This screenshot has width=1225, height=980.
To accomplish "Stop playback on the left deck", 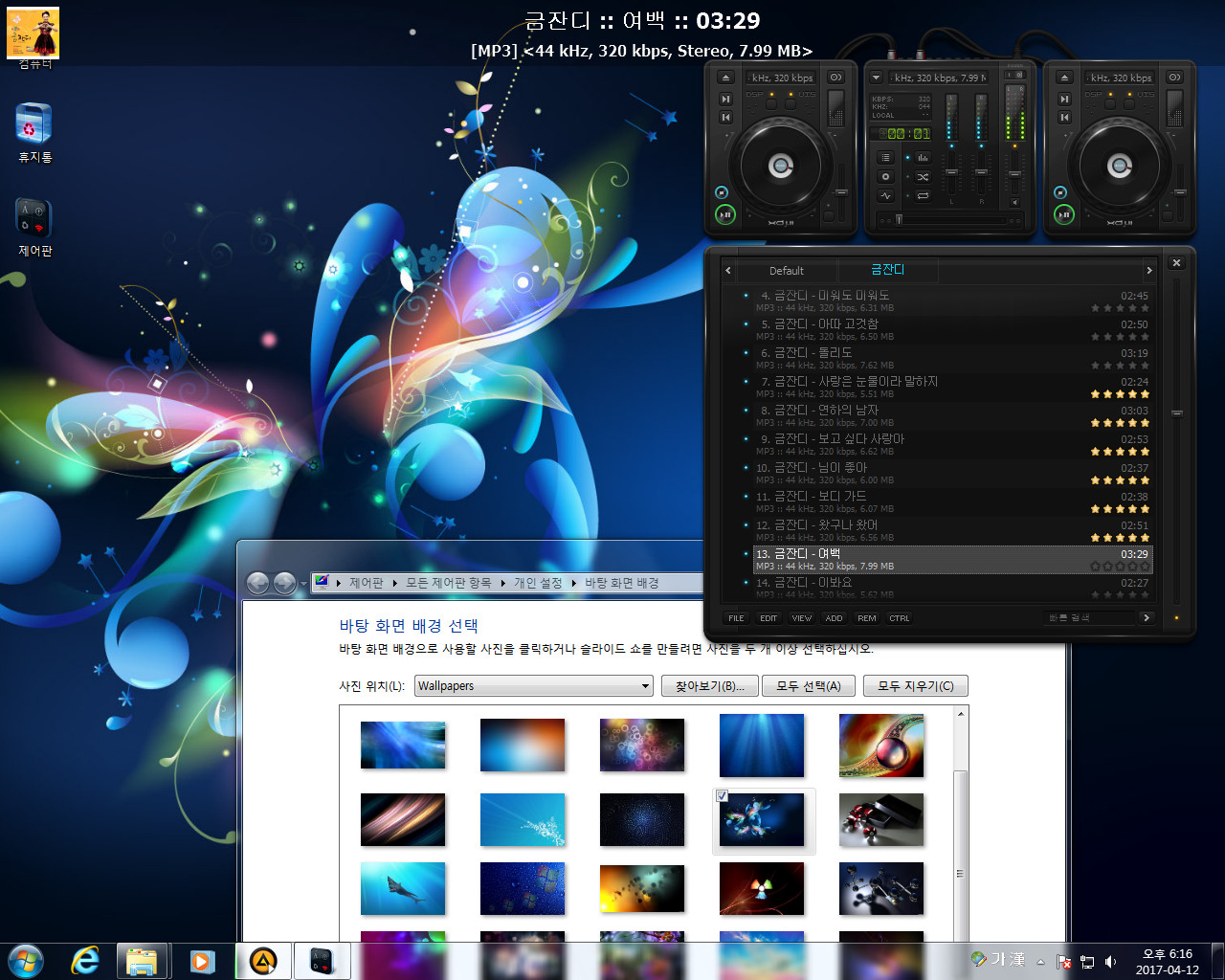I will [x=722, y=192].
